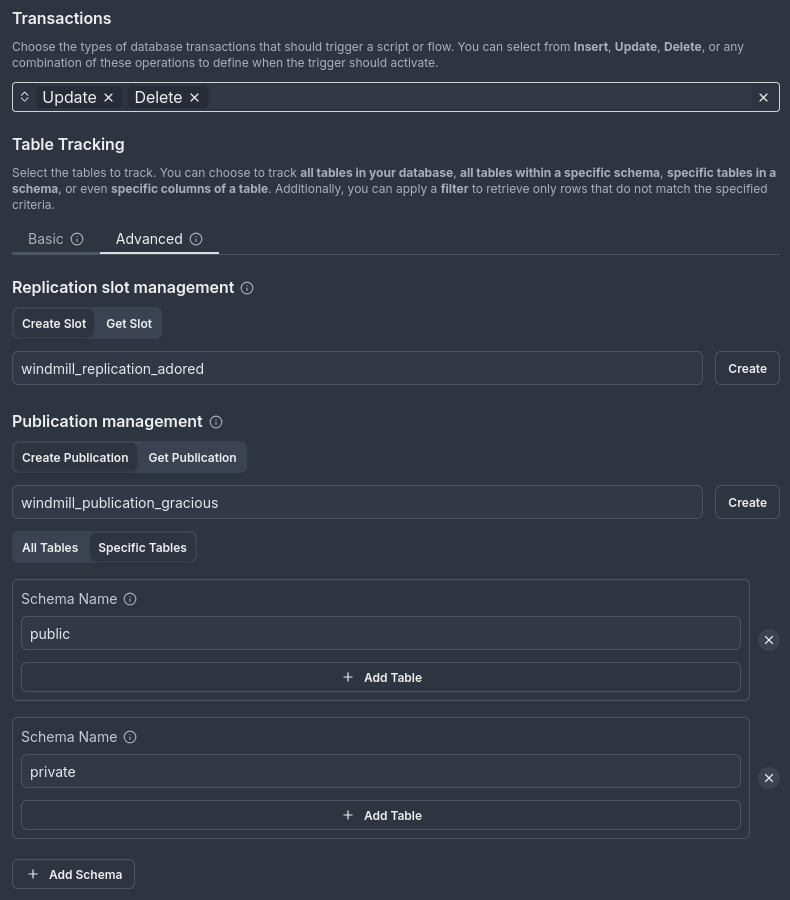This screenshot has width=790, height=900.
Task: Click the plus icon on Add Schema
Action: point(33,874)
